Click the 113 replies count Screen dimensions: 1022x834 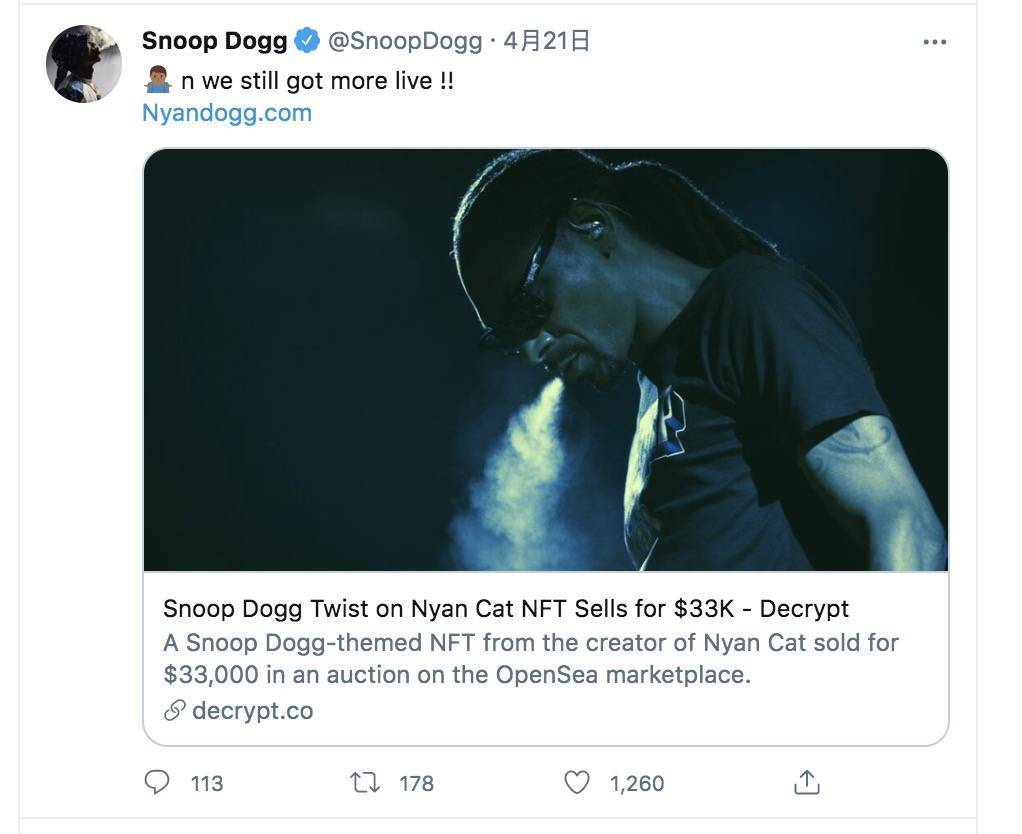[207, 783]
